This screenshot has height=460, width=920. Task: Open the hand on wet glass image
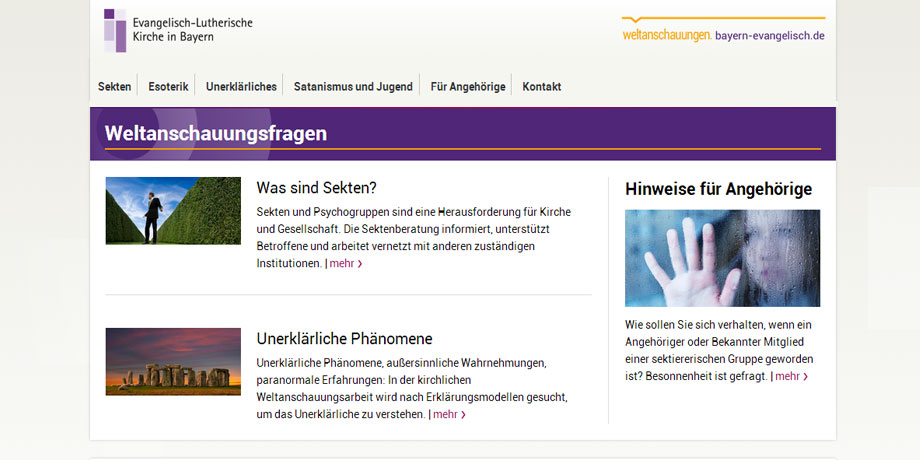pos(722,258)
